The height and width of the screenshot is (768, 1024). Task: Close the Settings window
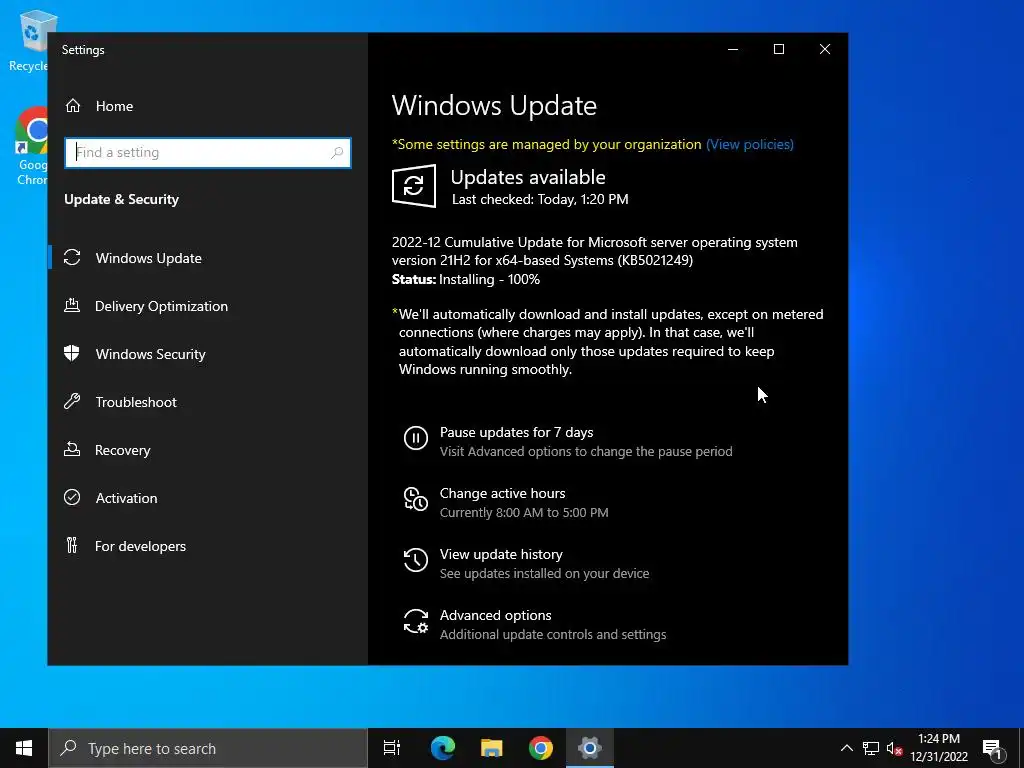(825, 50)
